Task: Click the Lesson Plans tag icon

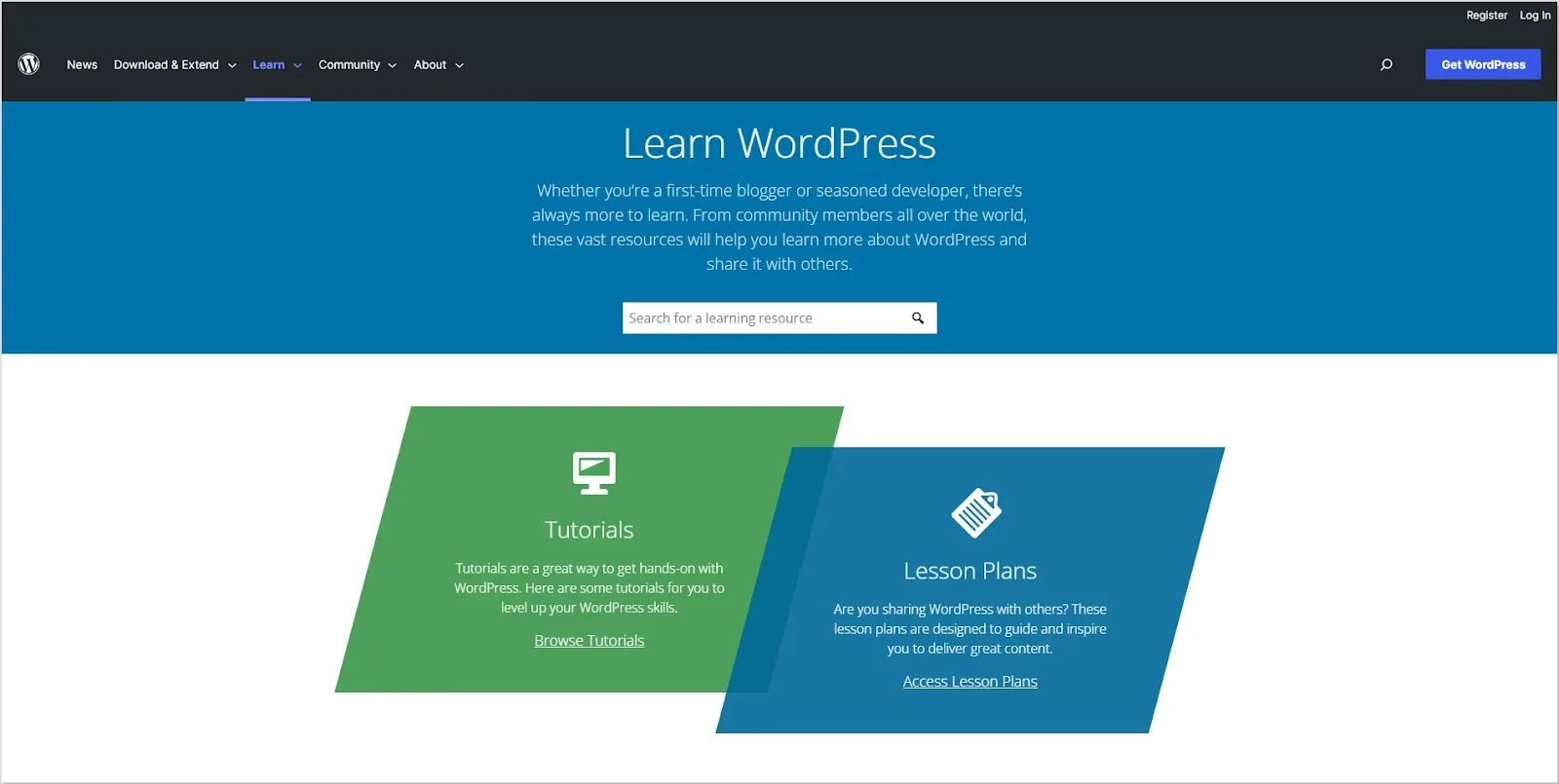Action: pos(976,513)
